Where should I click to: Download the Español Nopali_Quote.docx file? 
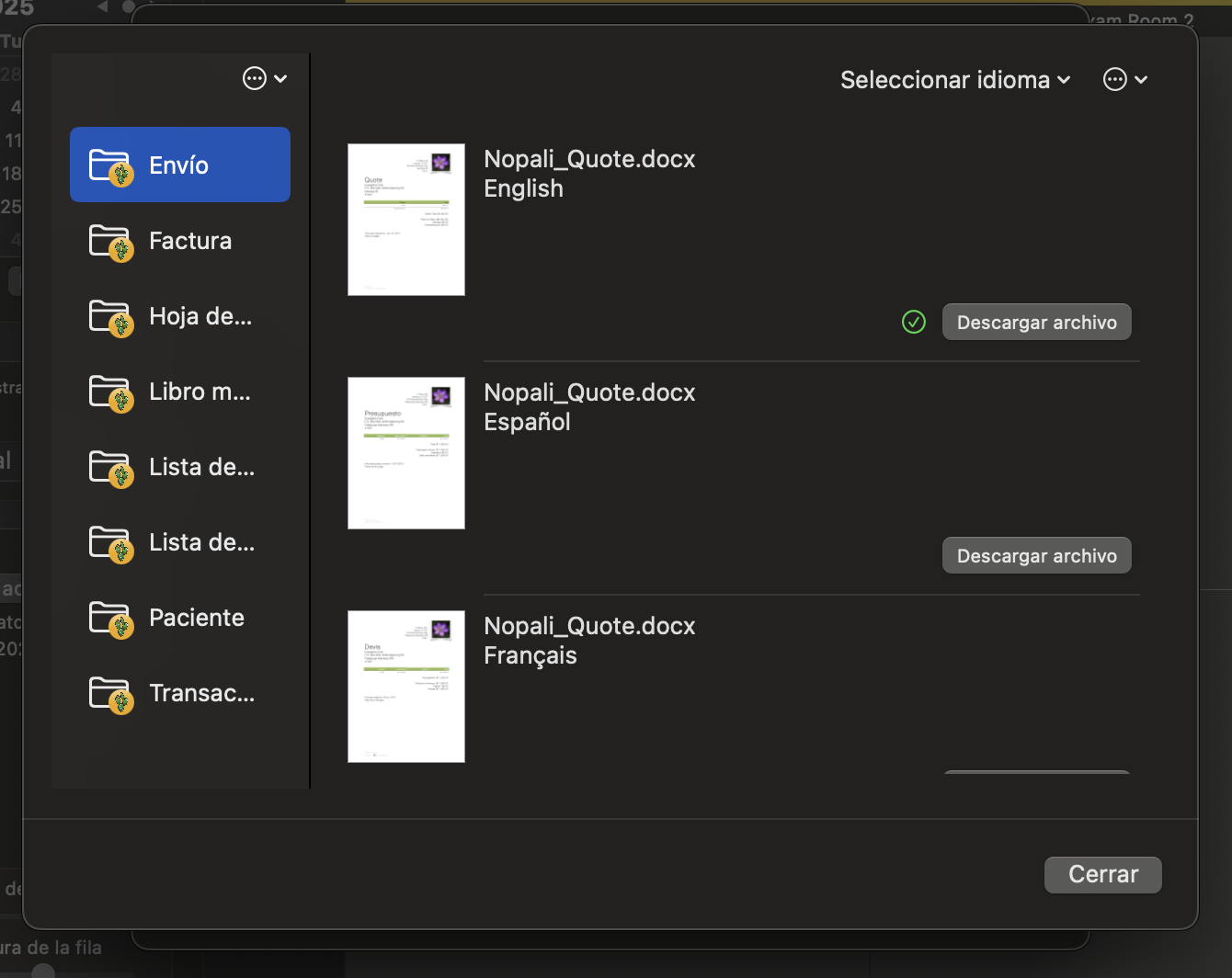1036,556
